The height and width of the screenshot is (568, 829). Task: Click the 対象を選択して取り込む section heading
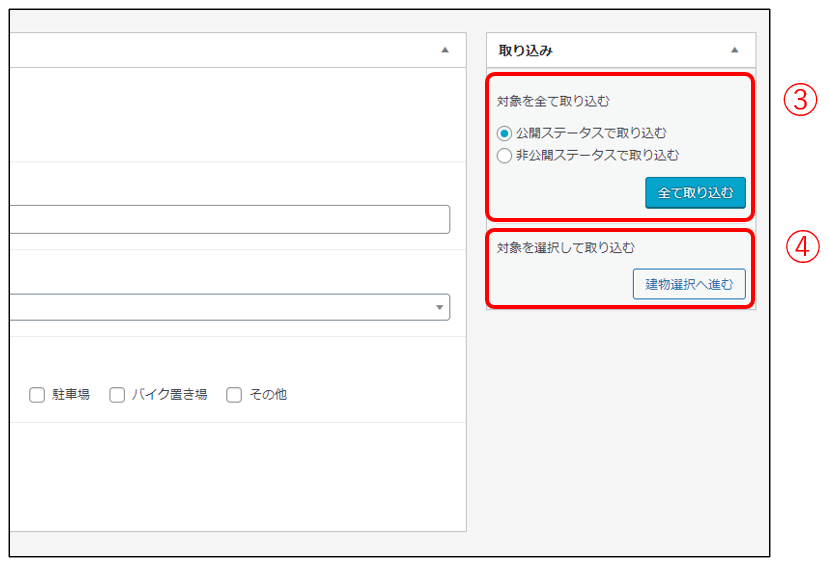tap(566, 247)
